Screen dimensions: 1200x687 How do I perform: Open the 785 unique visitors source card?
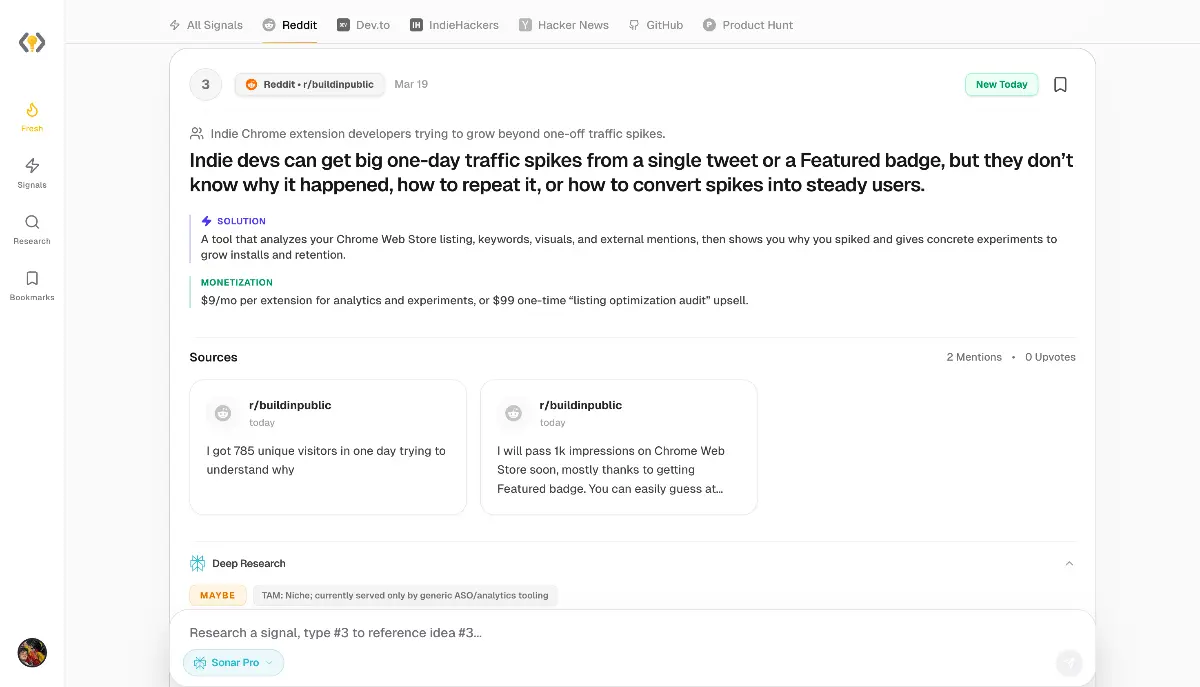coord(328,447)
